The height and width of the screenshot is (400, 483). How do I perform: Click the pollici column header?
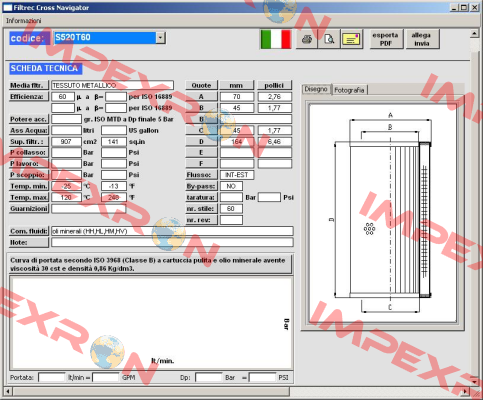[x=274, y=85]
